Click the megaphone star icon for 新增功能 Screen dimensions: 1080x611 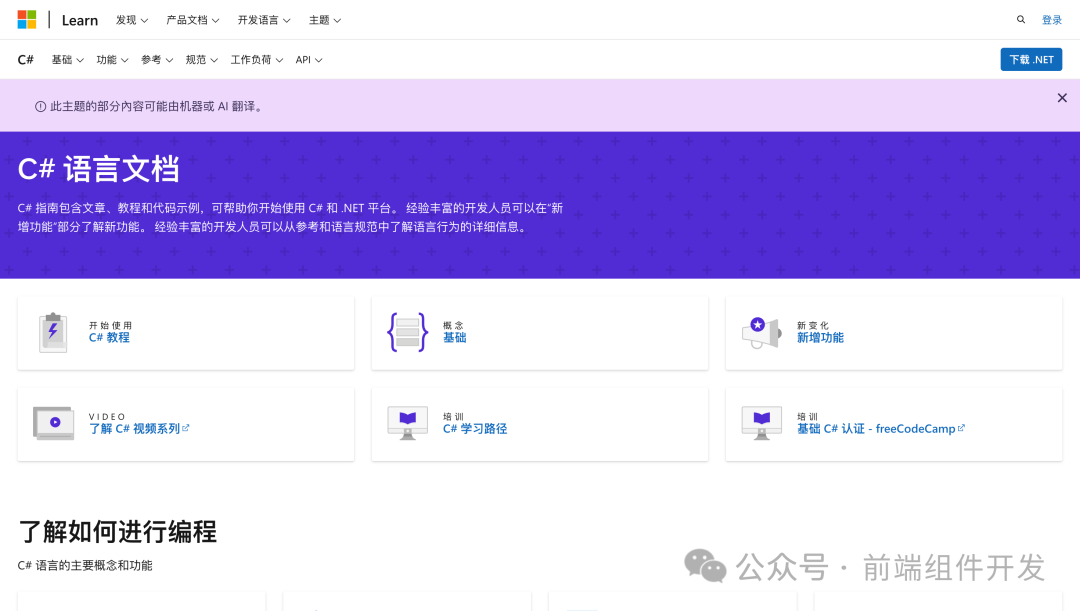(762, 333)
